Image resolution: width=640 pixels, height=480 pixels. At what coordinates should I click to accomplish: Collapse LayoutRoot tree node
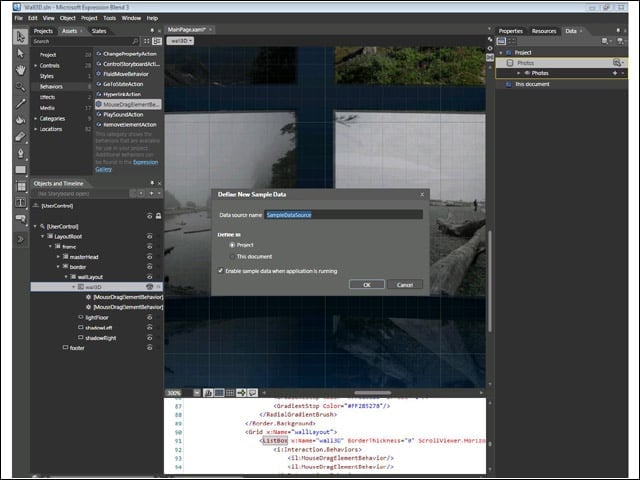point(42,236)
